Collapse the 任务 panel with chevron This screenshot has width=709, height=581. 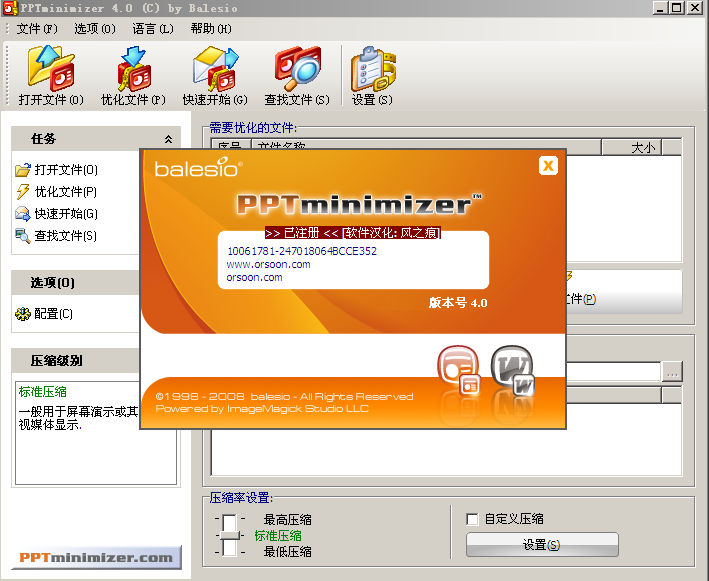168,139
